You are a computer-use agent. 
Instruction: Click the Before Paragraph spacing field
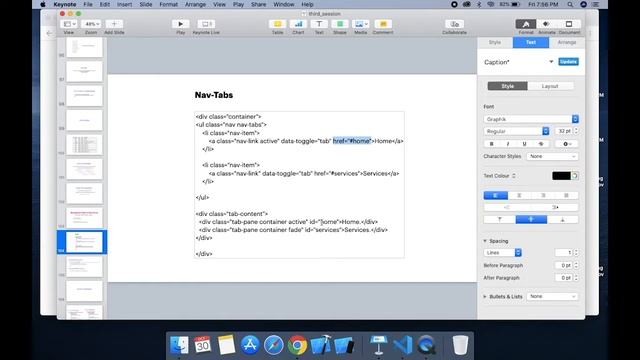click(x=564, y=265)
